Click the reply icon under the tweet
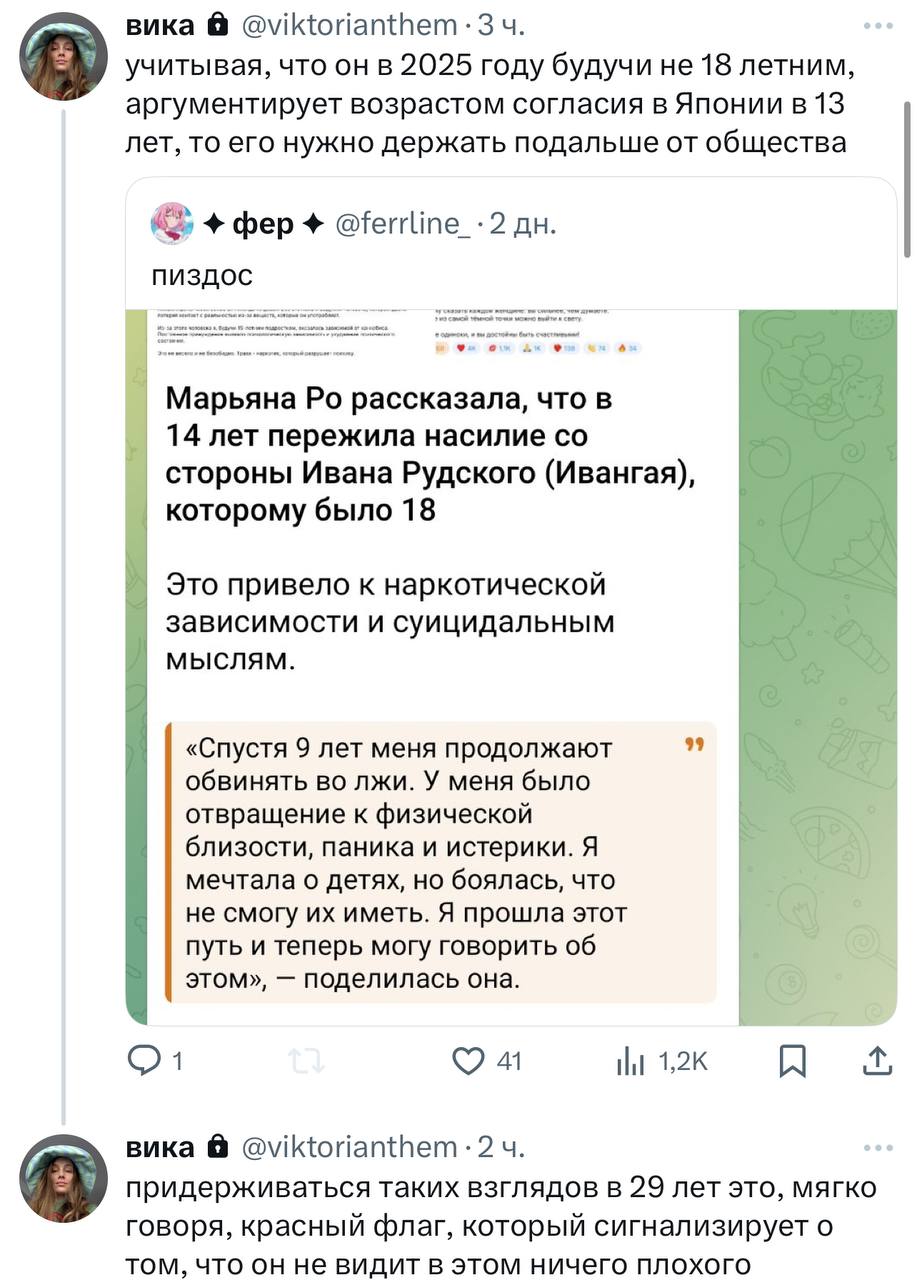This screenshot has width=917, height=1280. [148, 1062]
